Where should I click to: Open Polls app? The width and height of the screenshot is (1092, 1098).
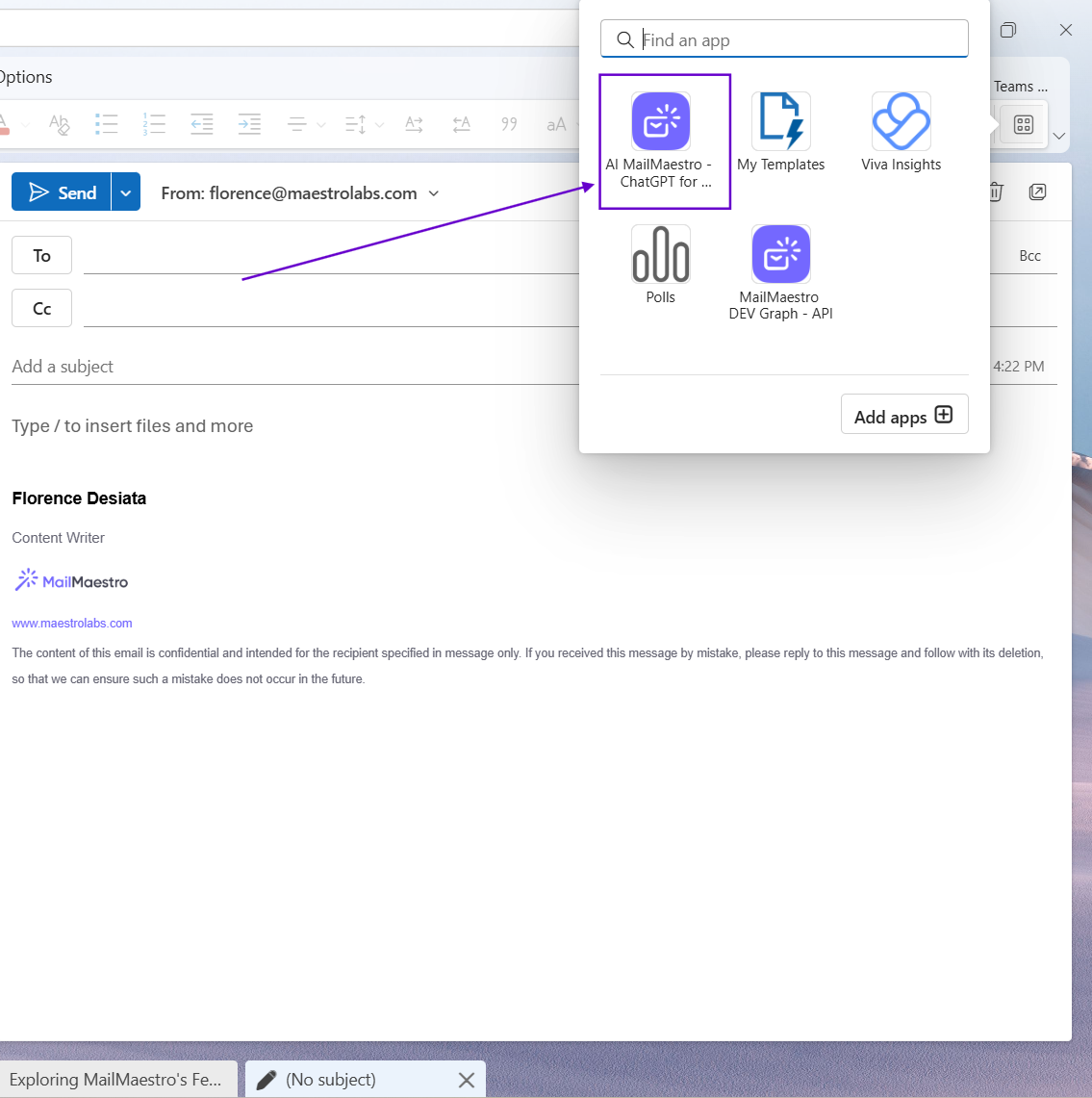660,265
